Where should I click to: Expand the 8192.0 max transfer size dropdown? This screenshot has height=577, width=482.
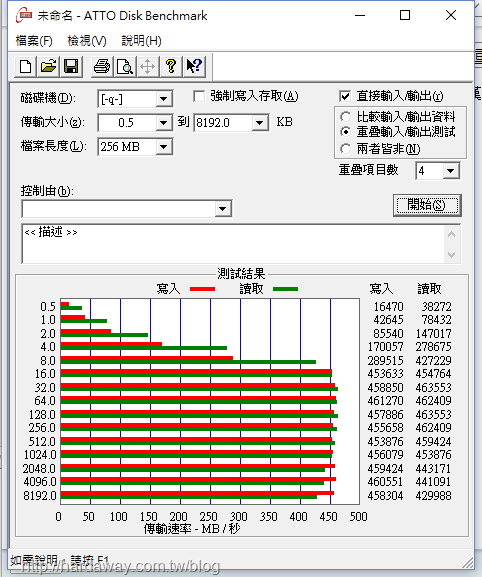click(260, 123)
